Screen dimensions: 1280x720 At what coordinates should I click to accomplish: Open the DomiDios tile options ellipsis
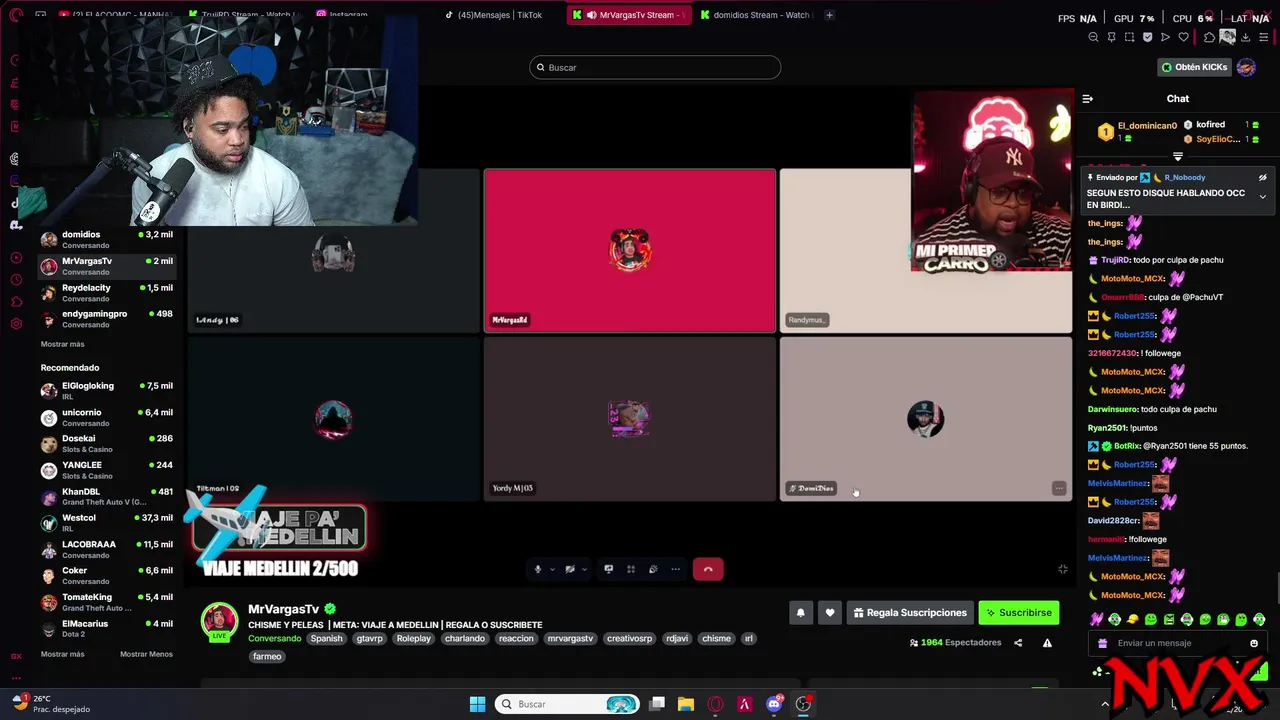click(1059, 488)
